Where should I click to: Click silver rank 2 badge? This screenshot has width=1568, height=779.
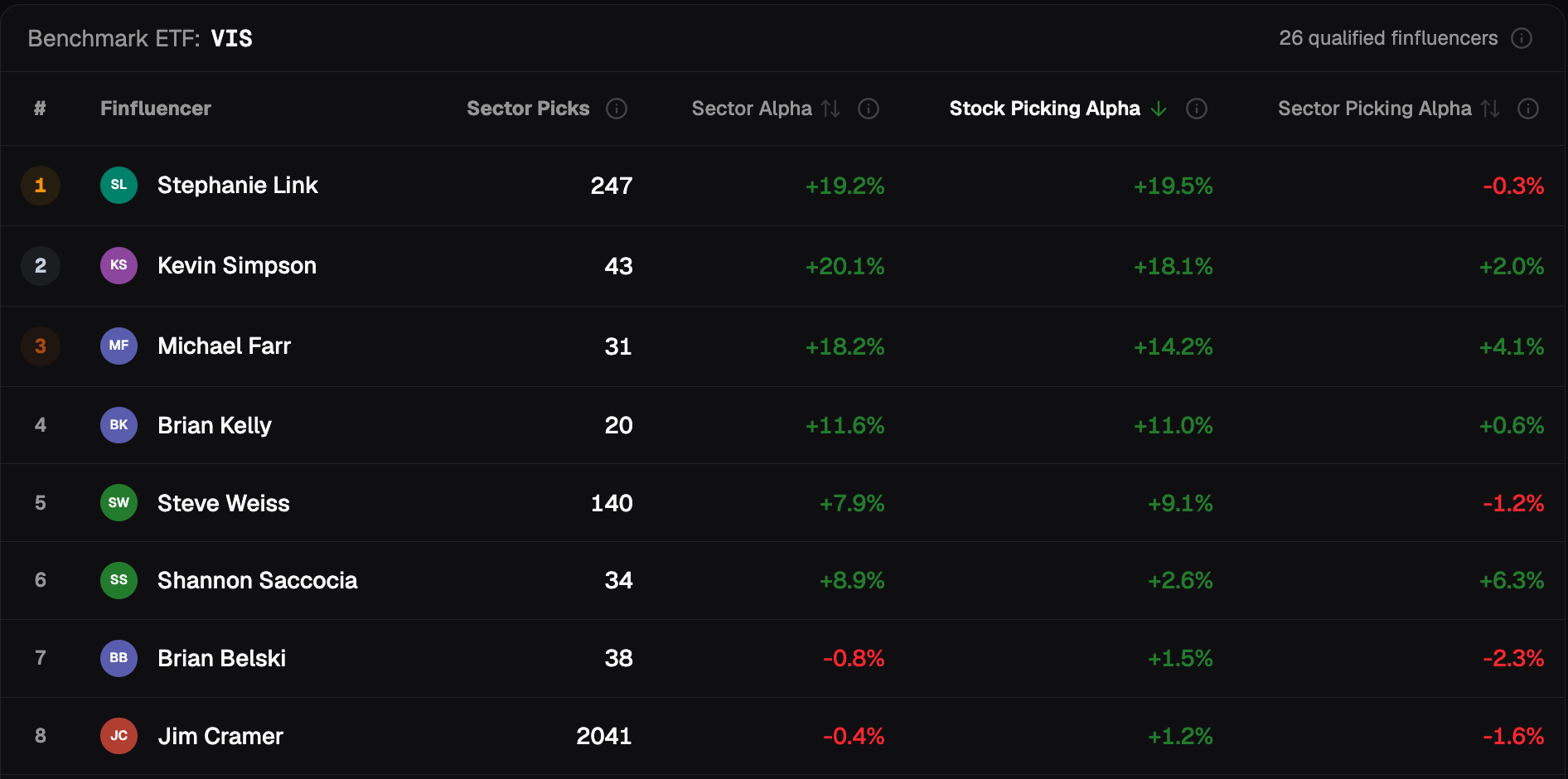pos(41,265)
